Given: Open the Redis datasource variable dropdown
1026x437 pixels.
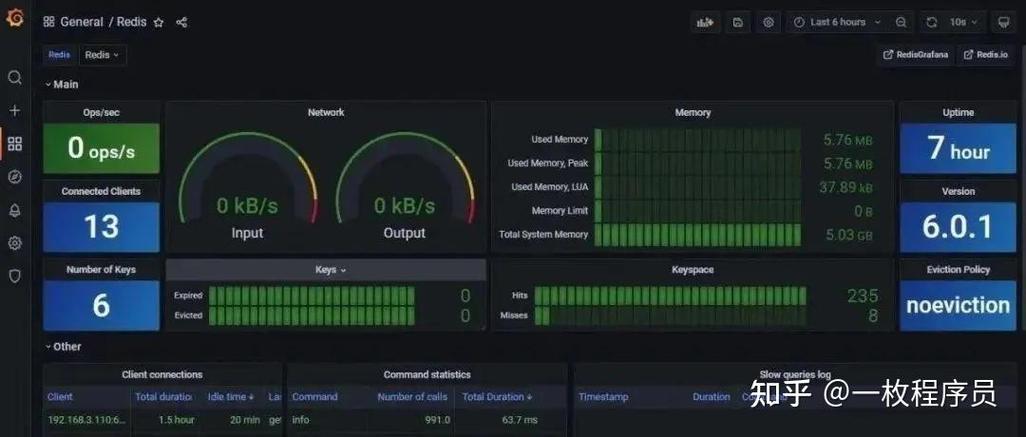Looking at the screenshot, I should pyautogui.click(x=103, y=55).
